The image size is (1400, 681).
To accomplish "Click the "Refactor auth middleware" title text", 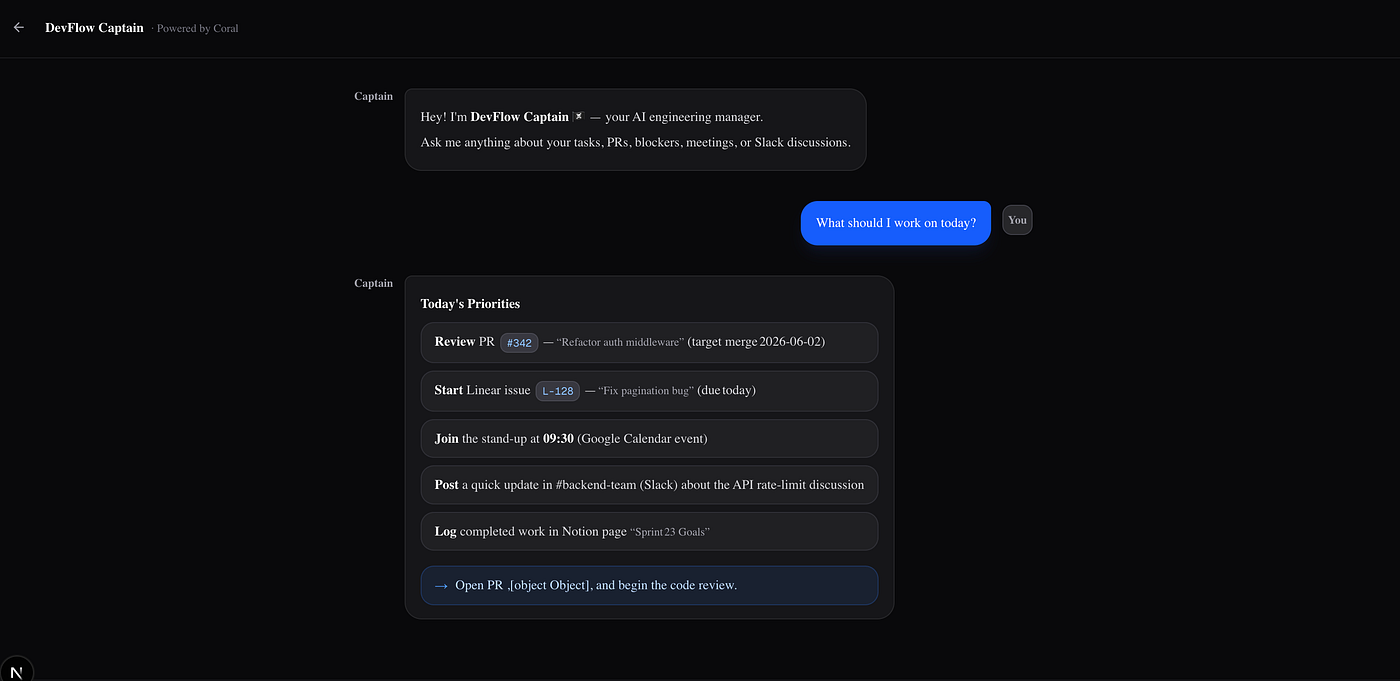I will coord(620,342).
